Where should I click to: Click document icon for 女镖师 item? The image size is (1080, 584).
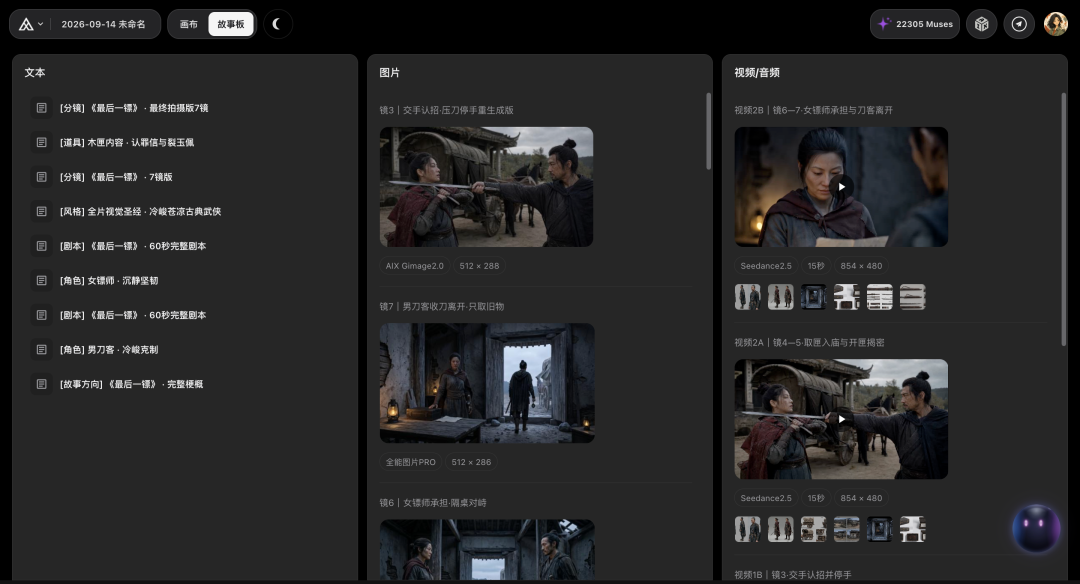(41, 280)
